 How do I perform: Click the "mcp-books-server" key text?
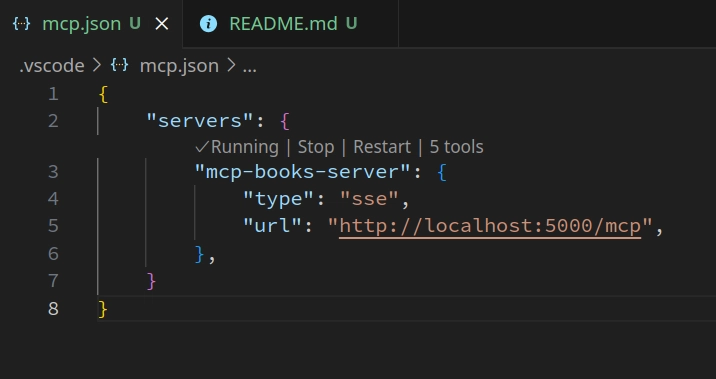pyautogui.click(x=302, y=172)
